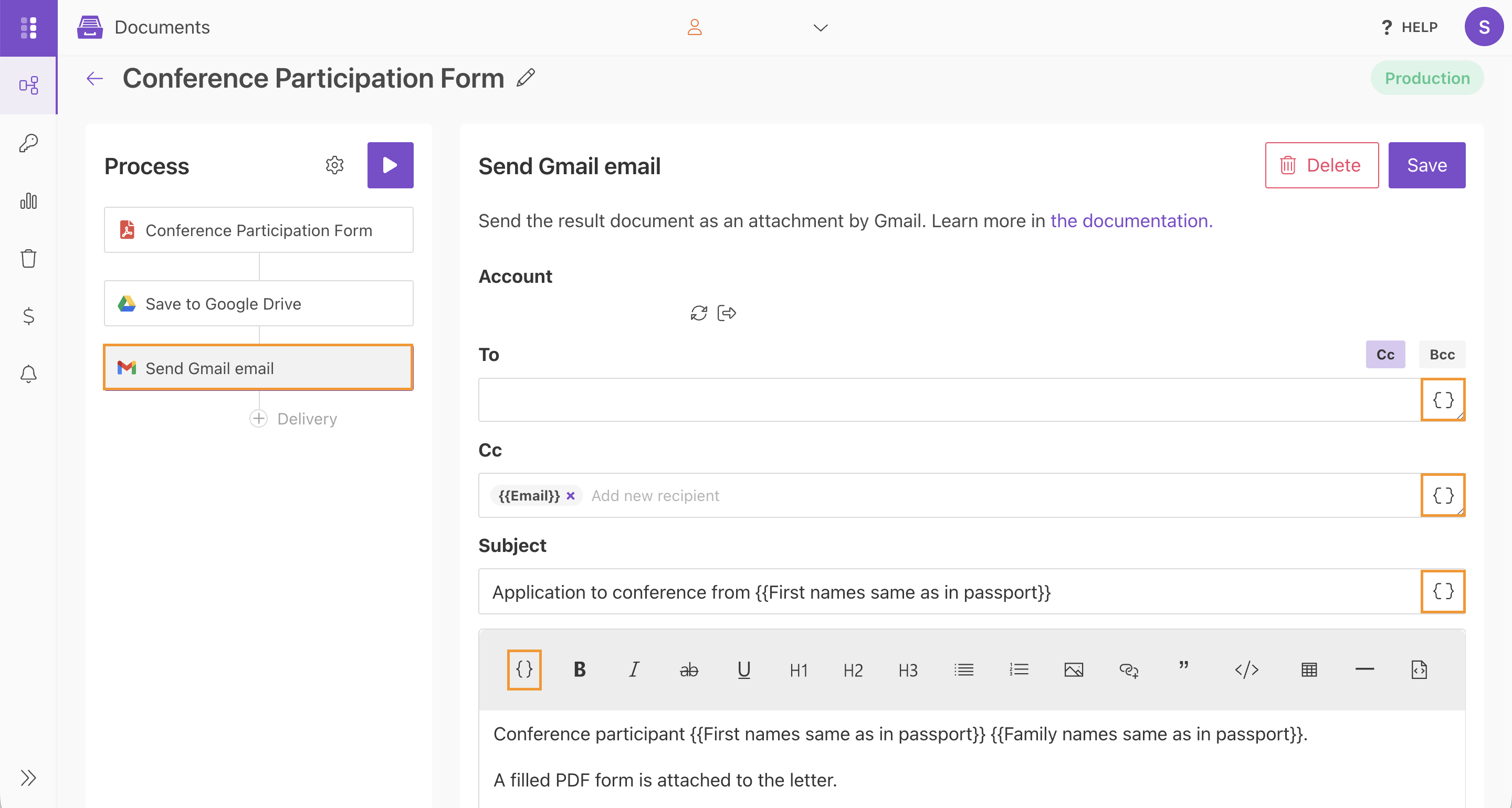Insert a horizontal rule
1512x808 pixels.
tap(1364, 669)
